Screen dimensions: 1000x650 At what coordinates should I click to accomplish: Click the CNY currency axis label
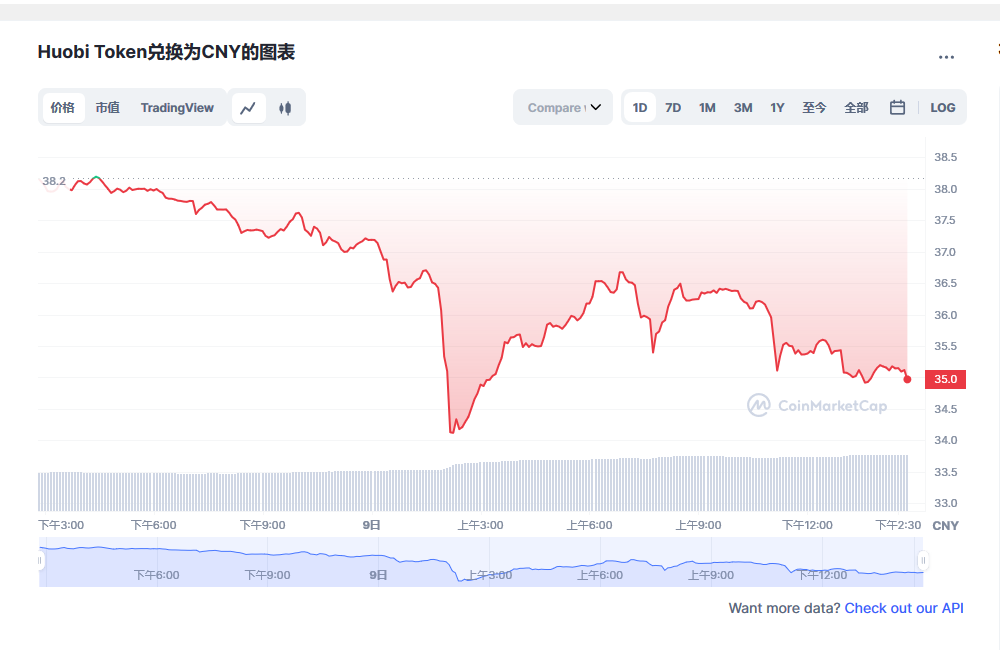pos(945,526)
